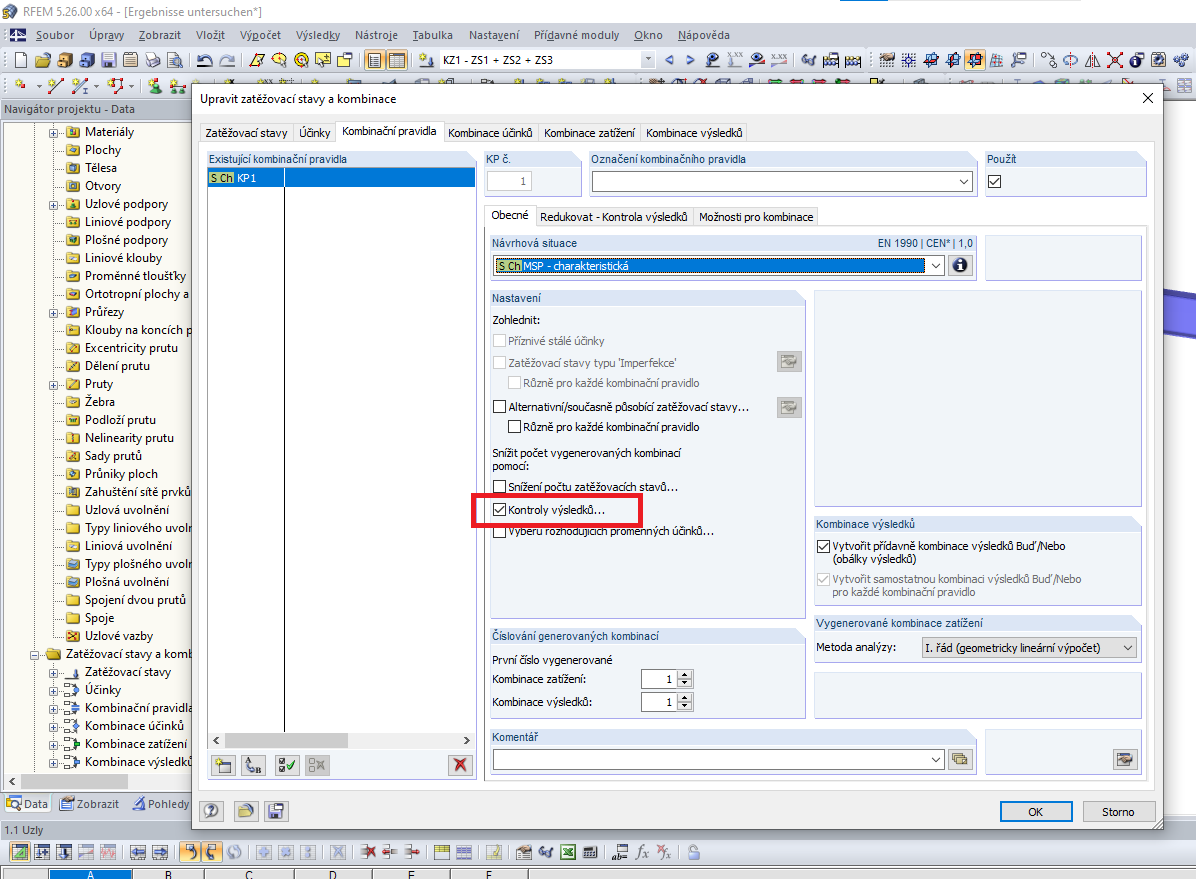Click the New file icon in toolbar
The width and height of the screenshot is (1196, 879).
[21, 60]
